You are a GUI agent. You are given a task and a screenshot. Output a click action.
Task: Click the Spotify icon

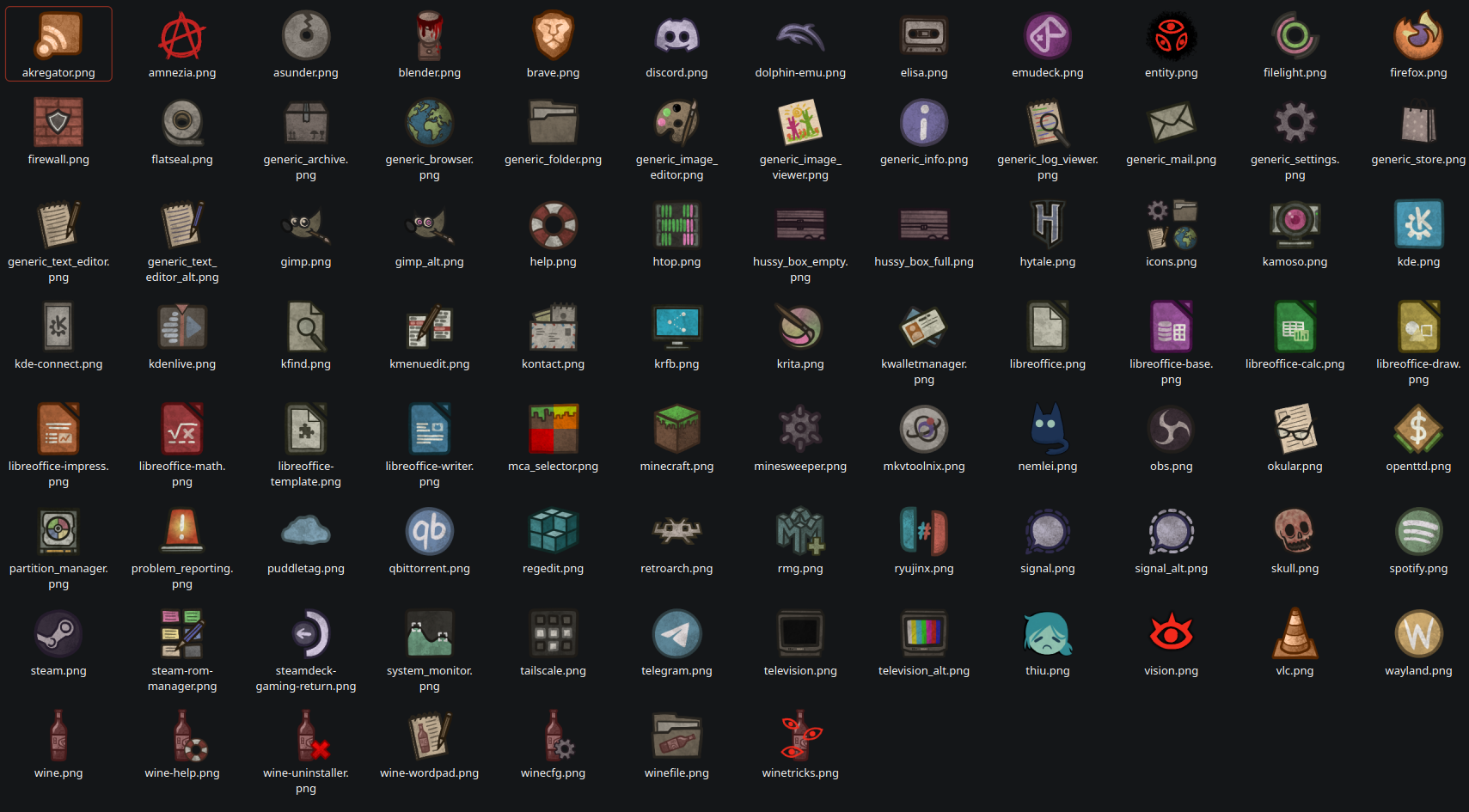1418,531
